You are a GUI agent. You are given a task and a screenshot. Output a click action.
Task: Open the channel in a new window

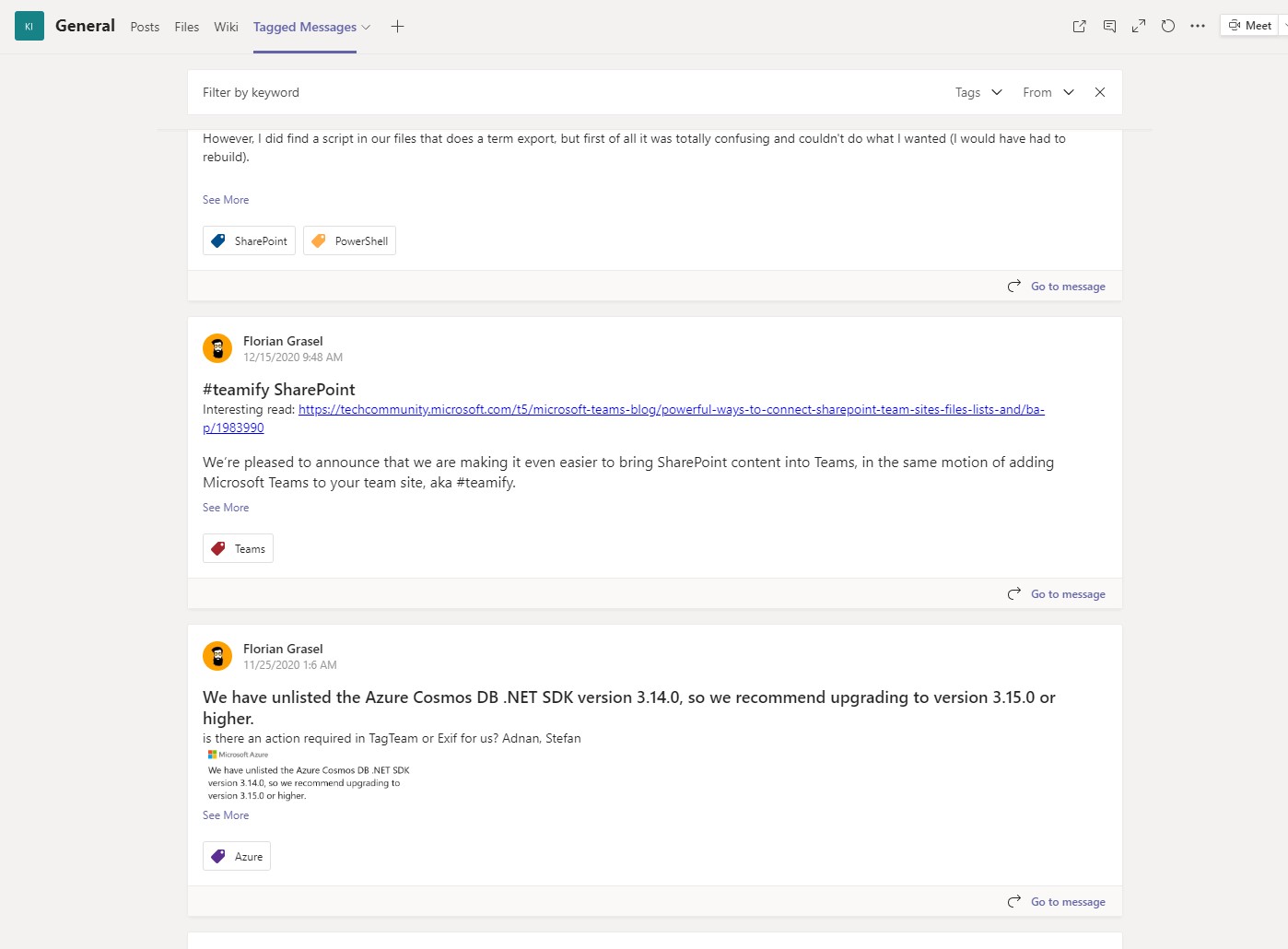(1078, 26)
